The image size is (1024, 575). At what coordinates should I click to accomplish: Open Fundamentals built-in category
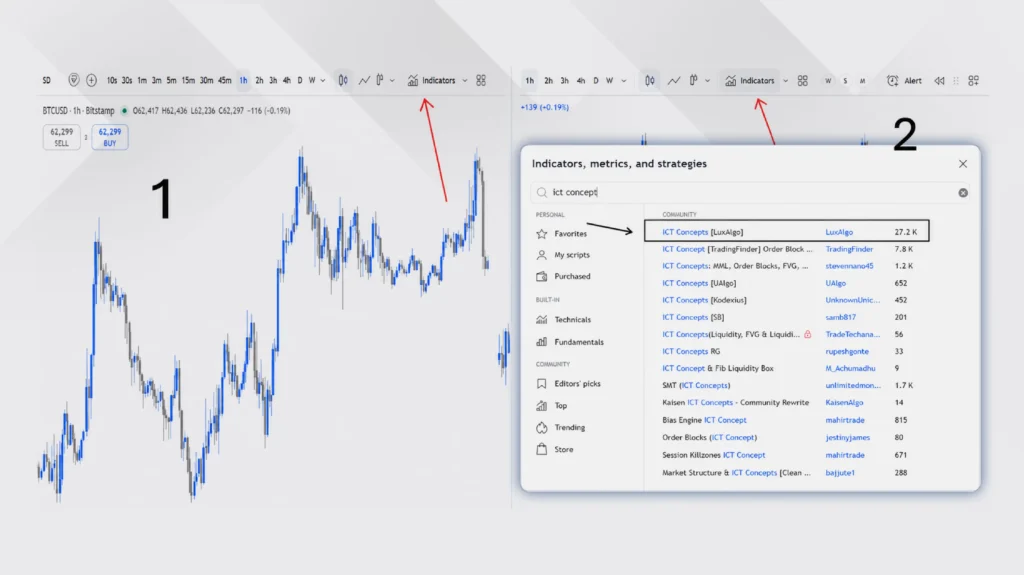[570, 342]
